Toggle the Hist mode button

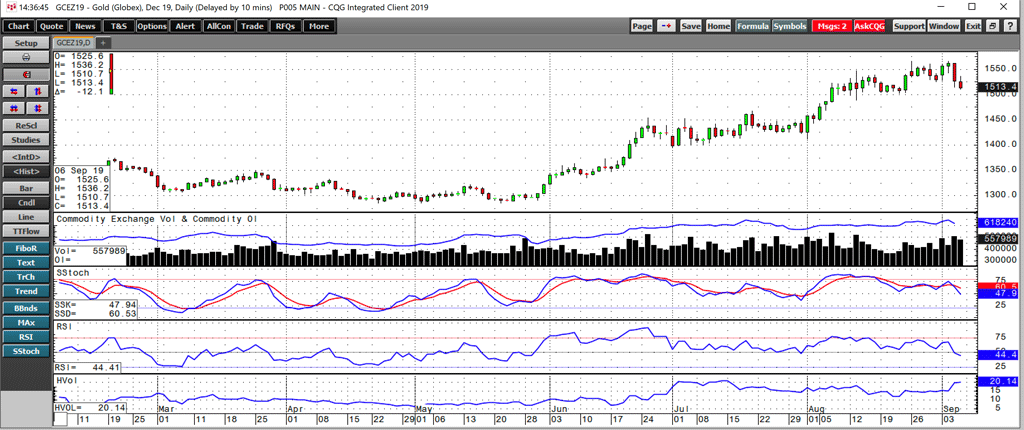tap(25, 171)
